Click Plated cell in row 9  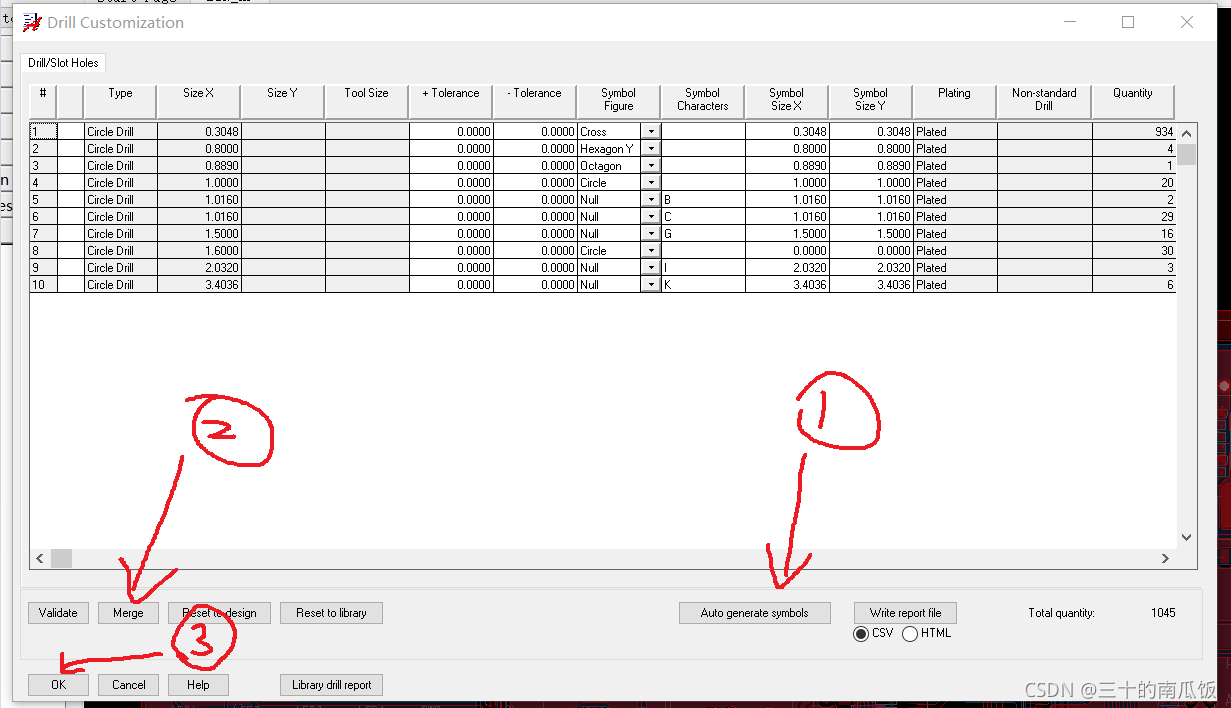pyautogui.click(x=954, y=268)
